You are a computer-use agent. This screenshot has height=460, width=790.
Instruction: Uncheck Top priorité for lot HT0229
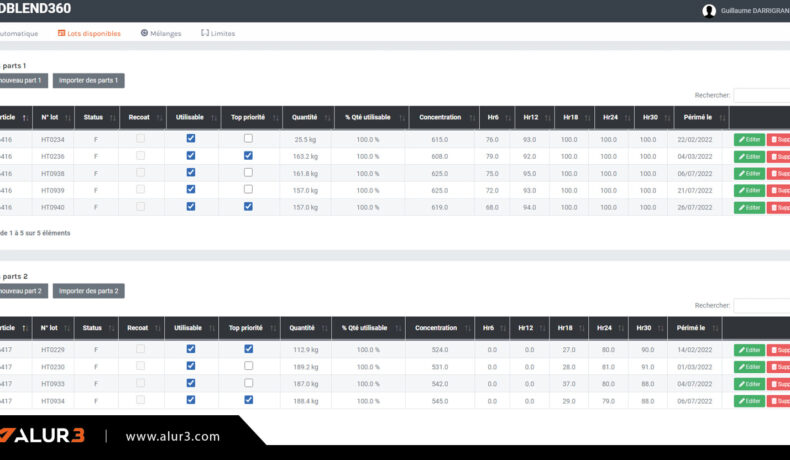248,349
